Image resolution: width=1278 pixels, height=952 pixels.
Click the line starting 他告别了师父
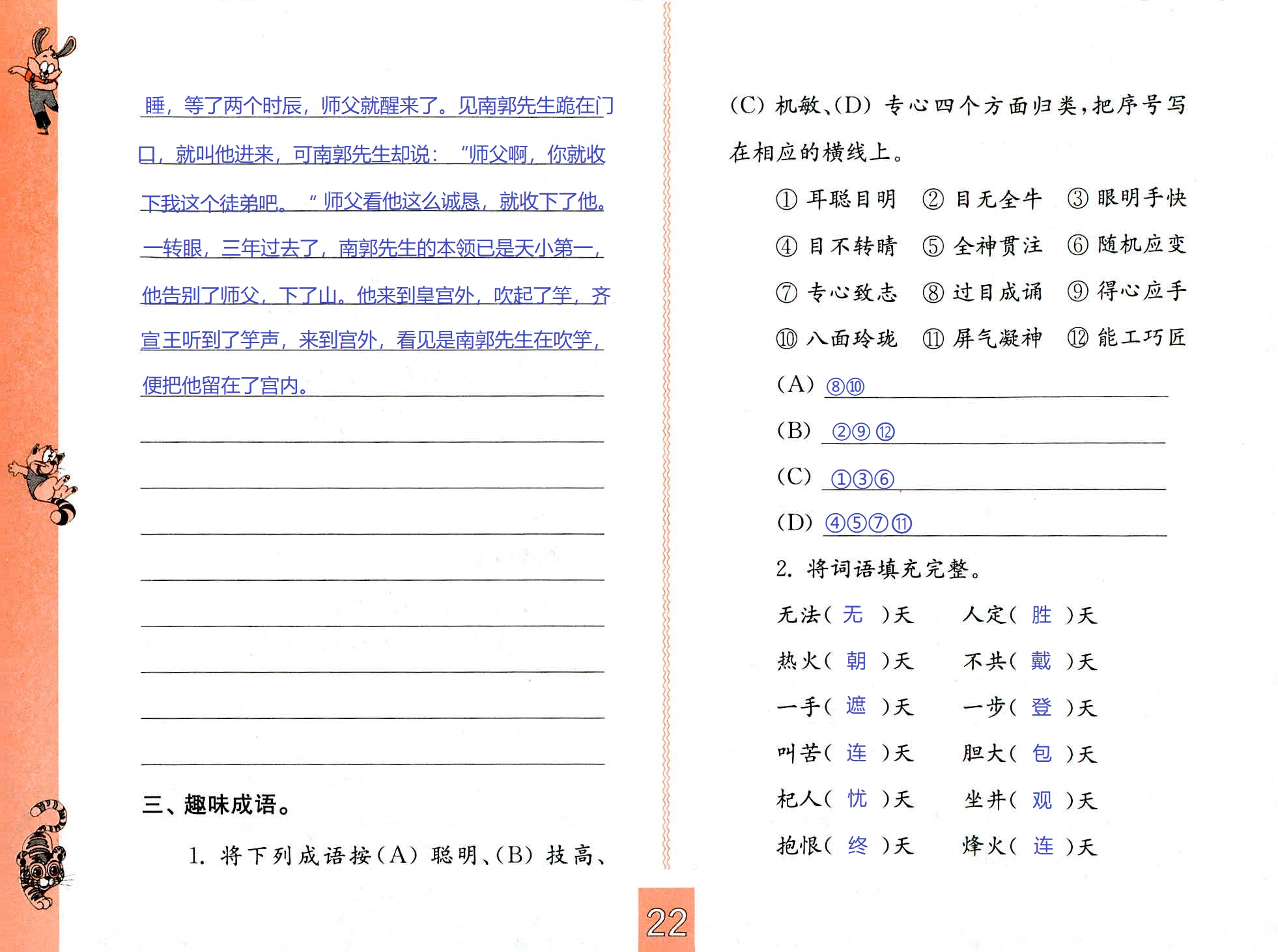pyautogui.click(x=376, y=295)
